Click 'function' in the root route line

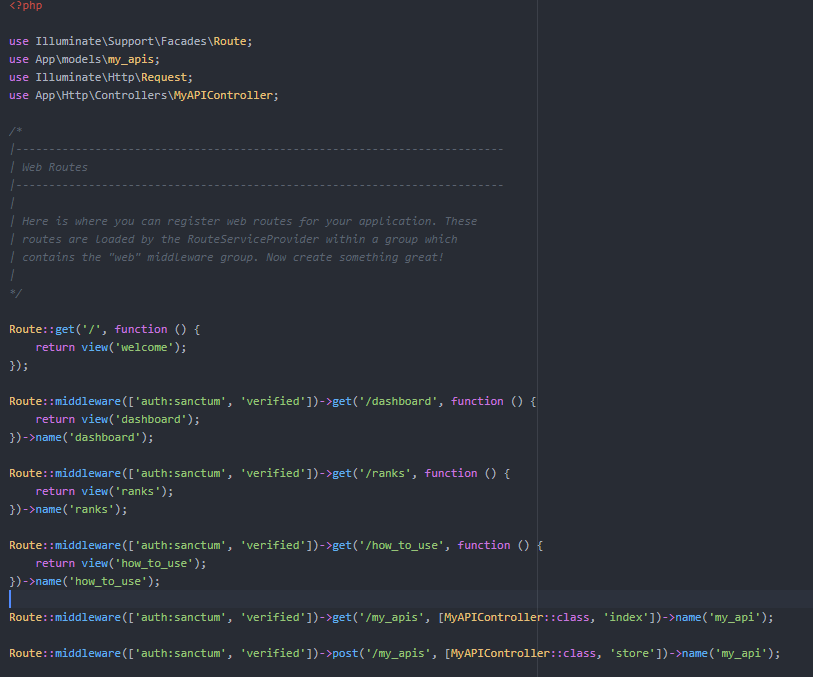click(141, 330)
